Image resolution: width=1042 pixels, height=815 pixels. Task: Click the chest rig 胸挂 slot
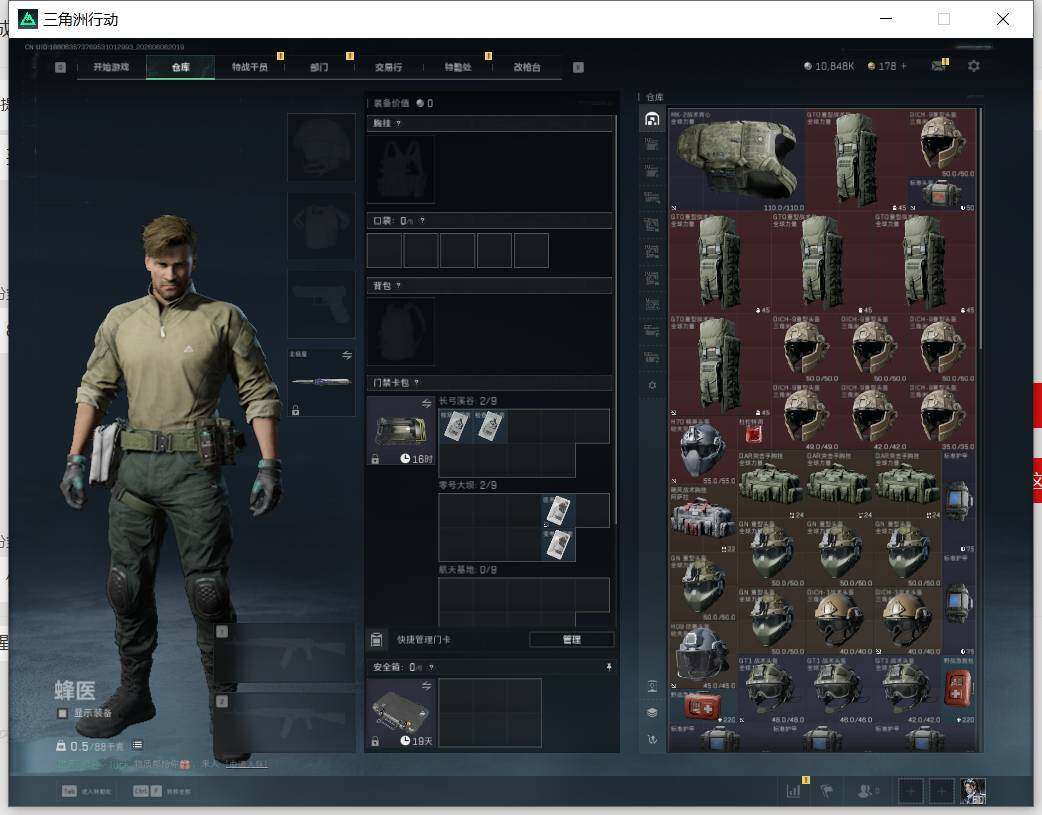point(401,170)
